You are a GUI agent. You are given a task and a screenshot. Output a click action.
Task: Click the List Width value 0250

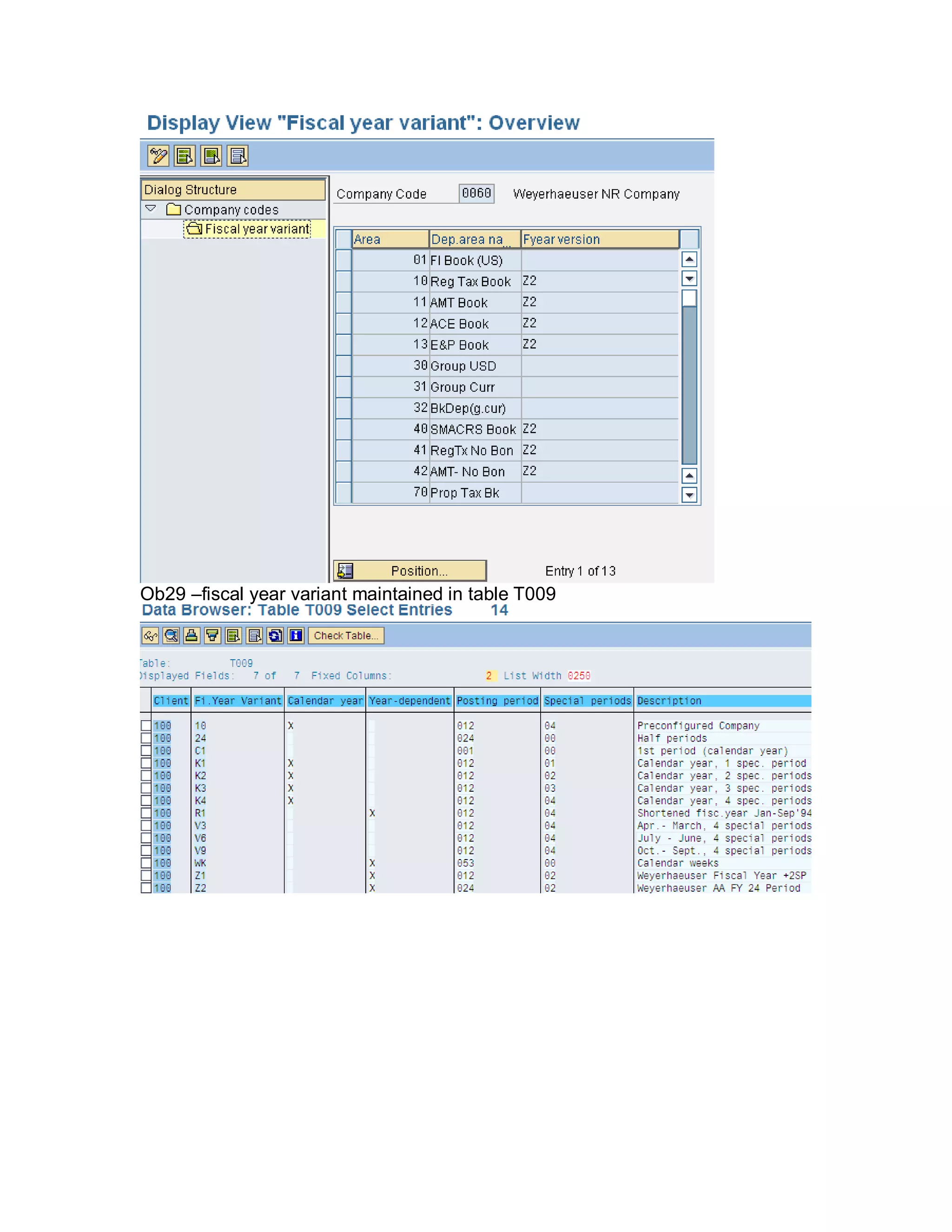pos(579,675)
